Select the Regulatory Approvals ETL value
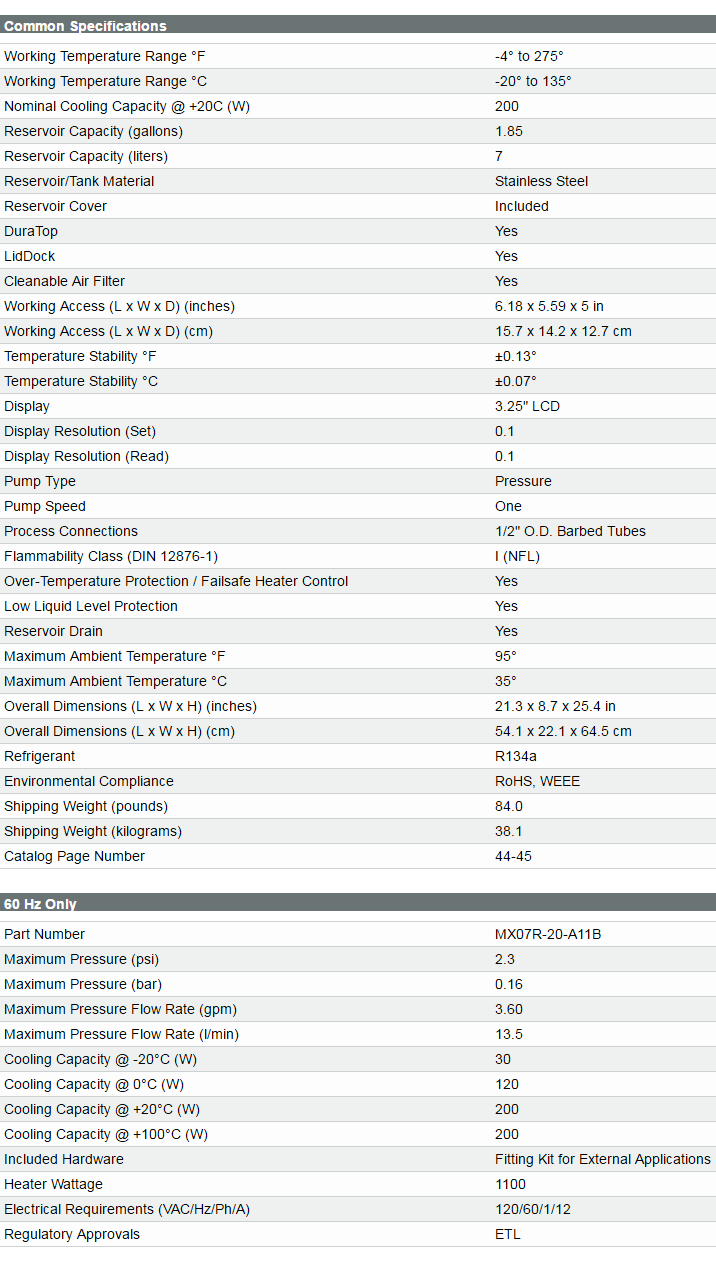This screenshot has height=1263, width=716. point(507,1234)
